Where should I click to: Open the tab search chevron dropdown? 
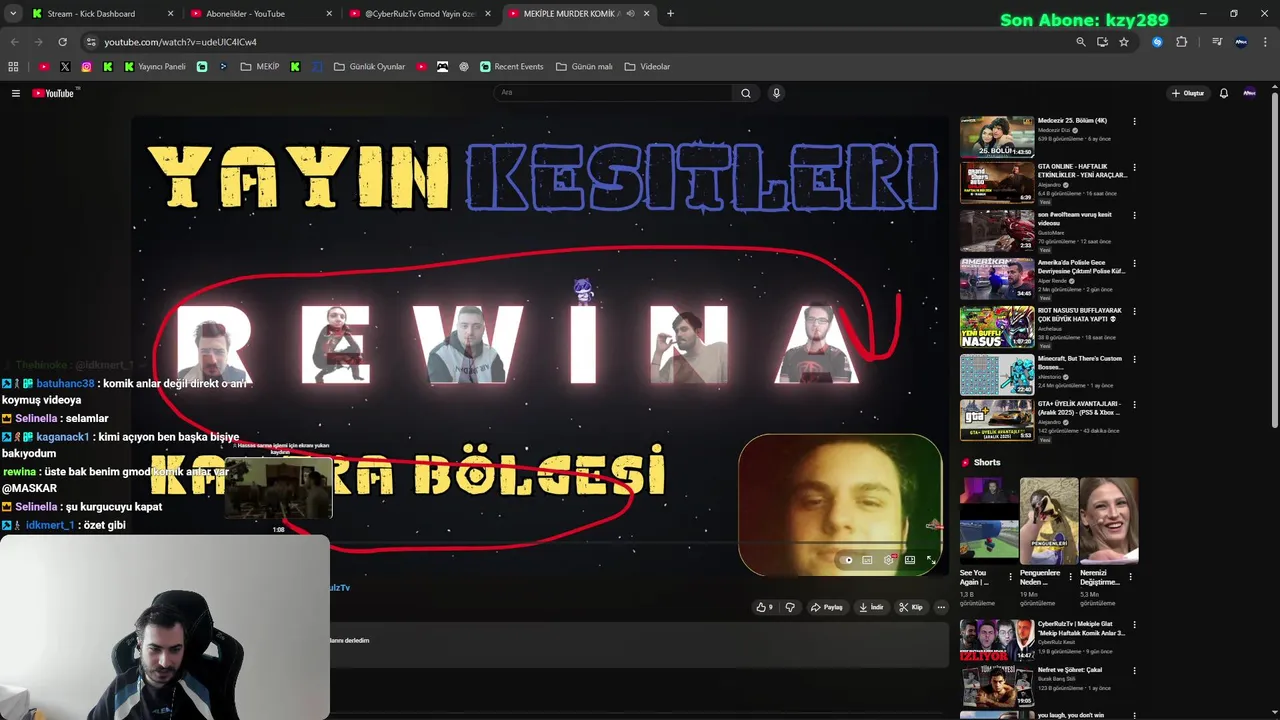13,14
